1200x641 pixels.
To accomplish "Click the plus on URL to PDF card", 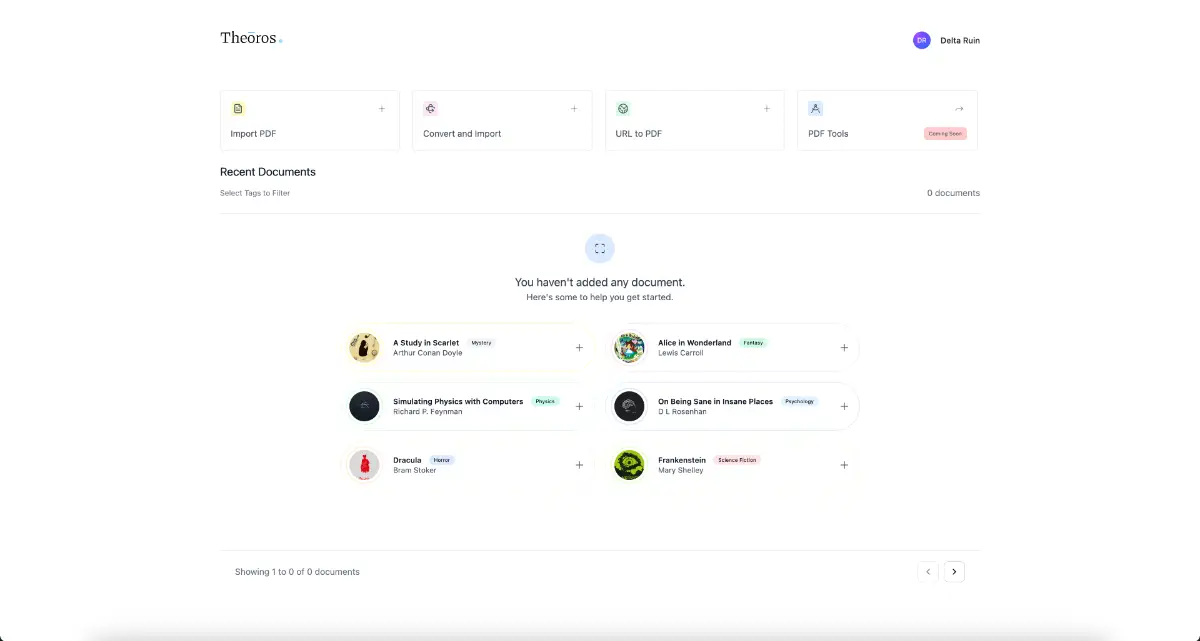I will (x=767, y=108).
